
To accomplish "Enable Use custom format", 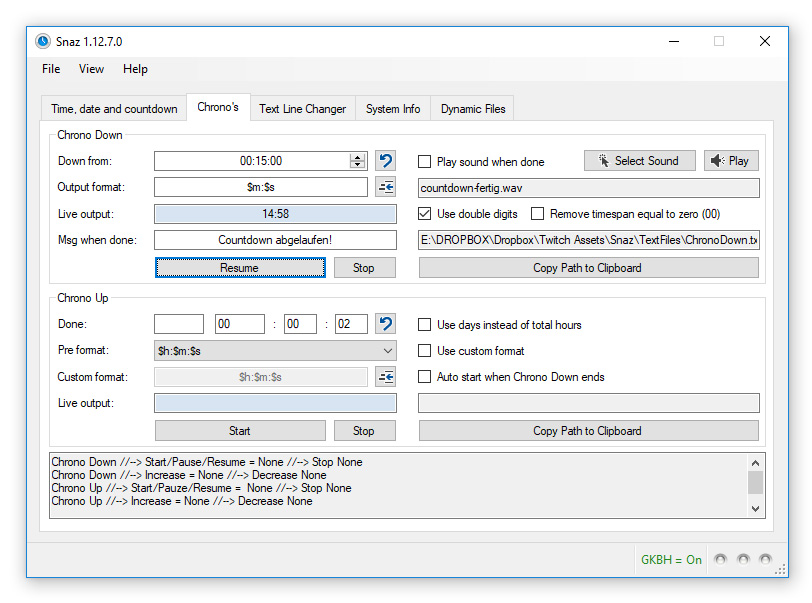I will coord(424,351).
